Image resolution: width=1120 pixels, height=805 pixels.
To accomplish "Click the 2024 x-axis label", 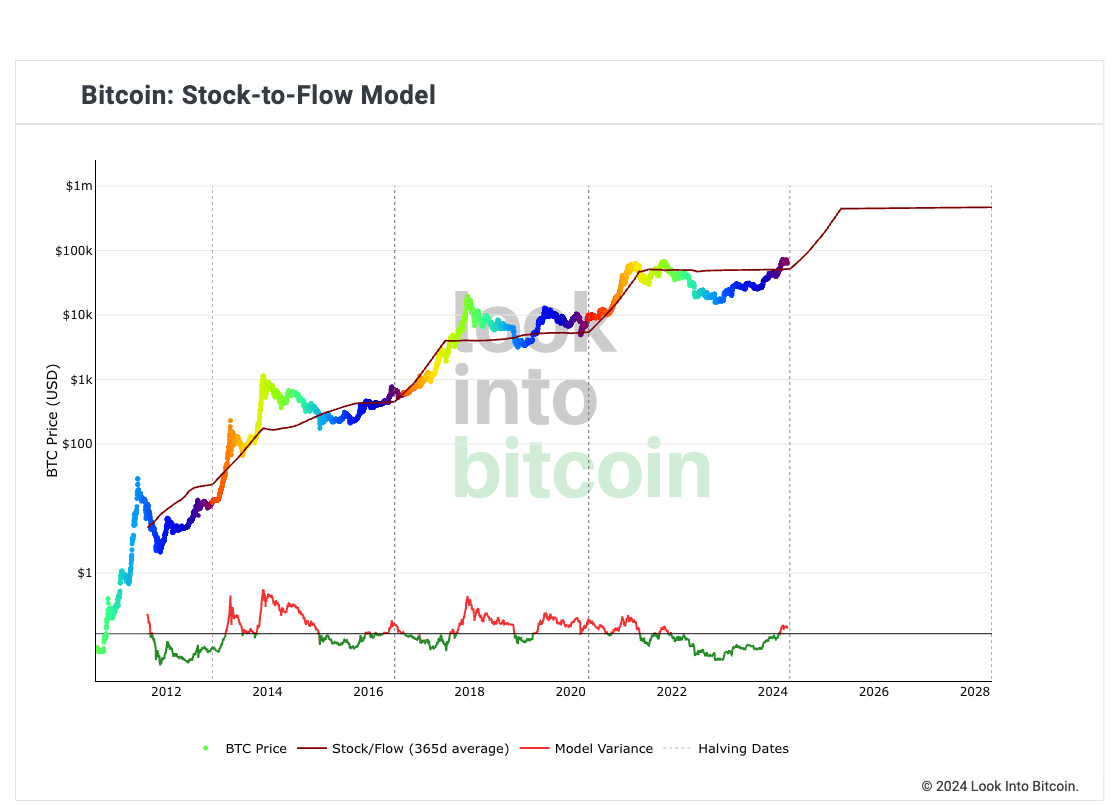I will click(773, 691).
